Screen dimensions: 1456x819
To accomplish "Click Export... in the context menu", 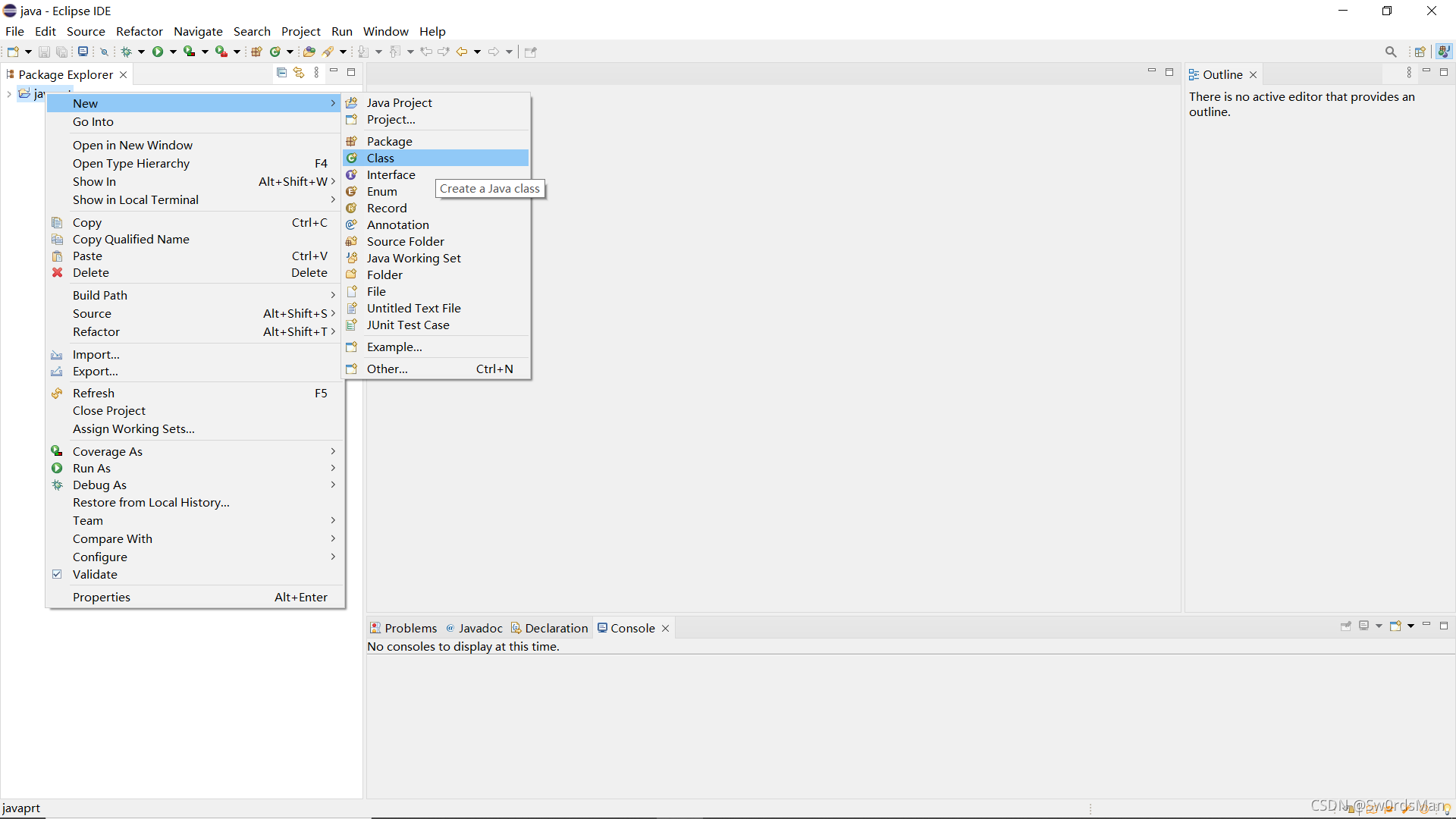I will point(194,371).
